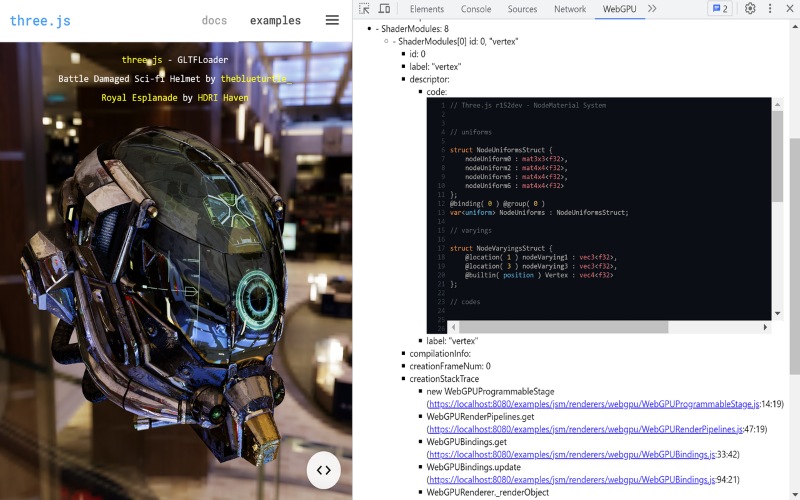The height and width of the screenshot is (500, 800).
Task: Open the HDRI Haven link
Action: (223, 97)
